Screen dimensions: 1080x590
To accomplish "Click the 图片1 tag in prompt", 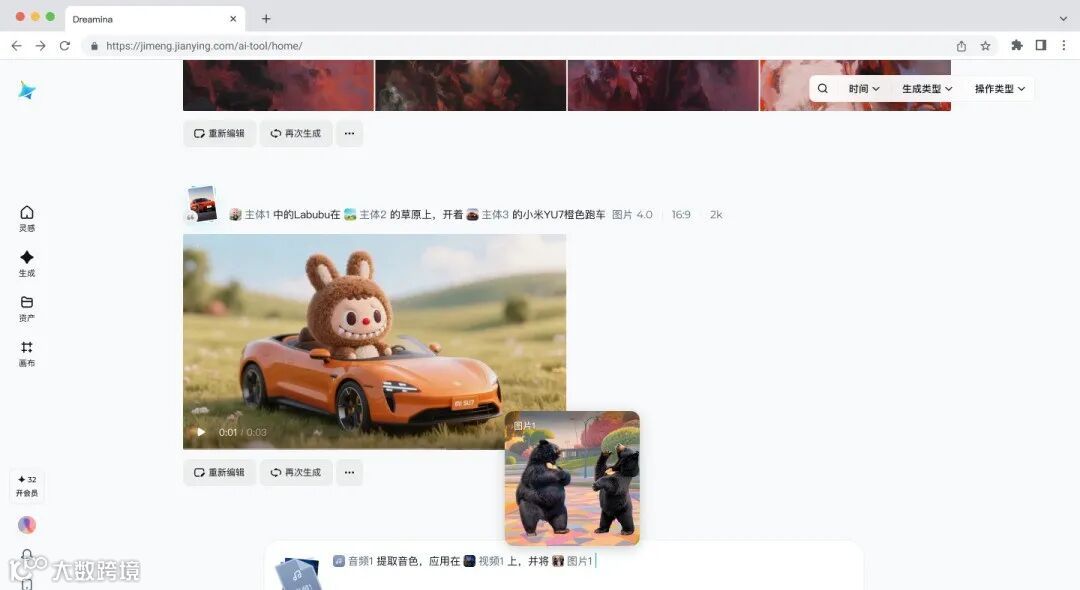I will (x=572, y=561).
